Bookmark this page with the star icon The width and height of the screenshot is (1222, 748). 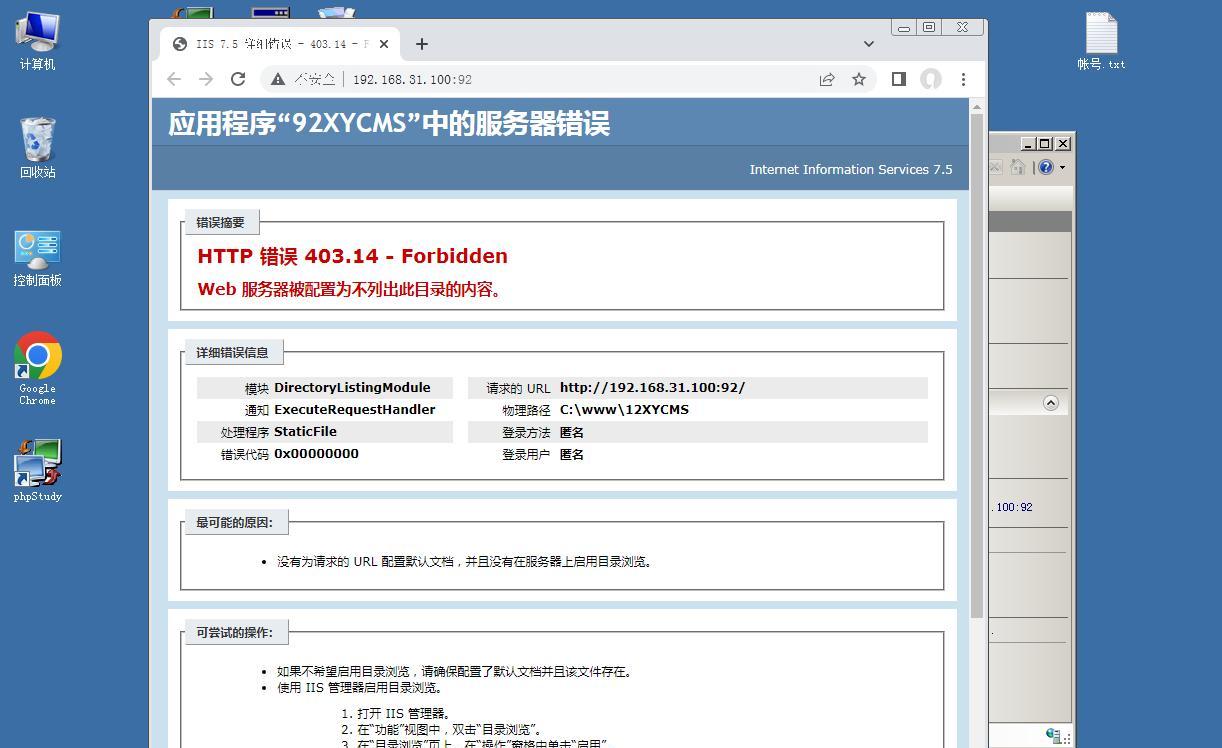pos(859,79)
